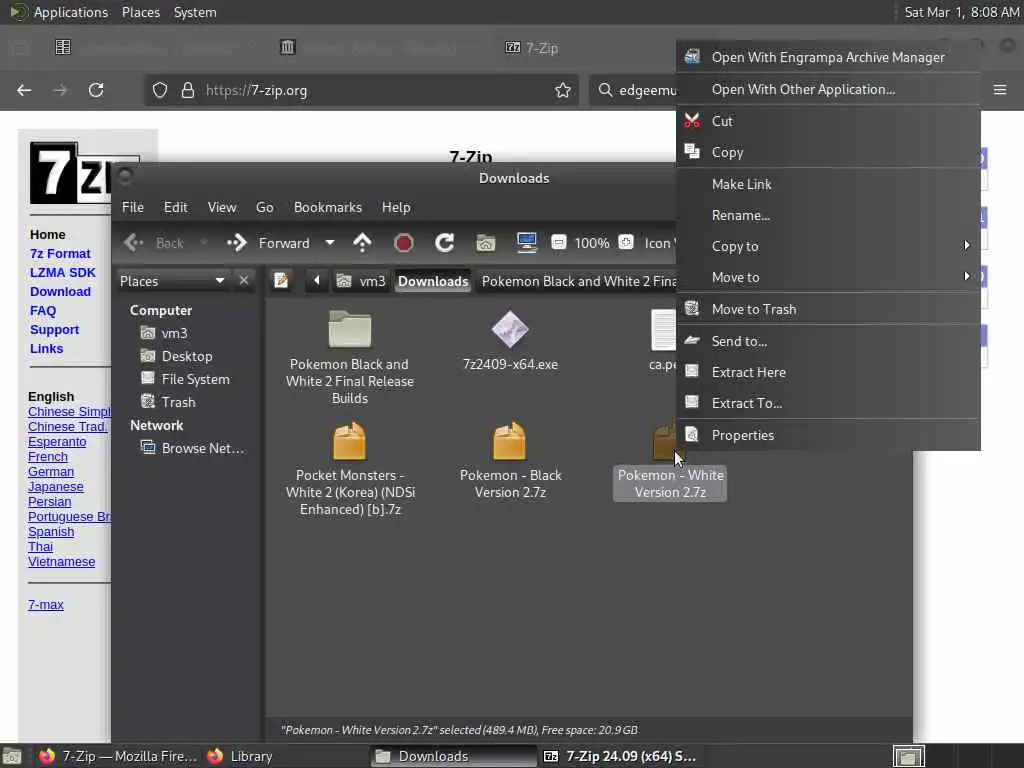Screen dimensions: 1024x768
Task: Expand the Move to submenu
Action: click(x=828, y=278)
